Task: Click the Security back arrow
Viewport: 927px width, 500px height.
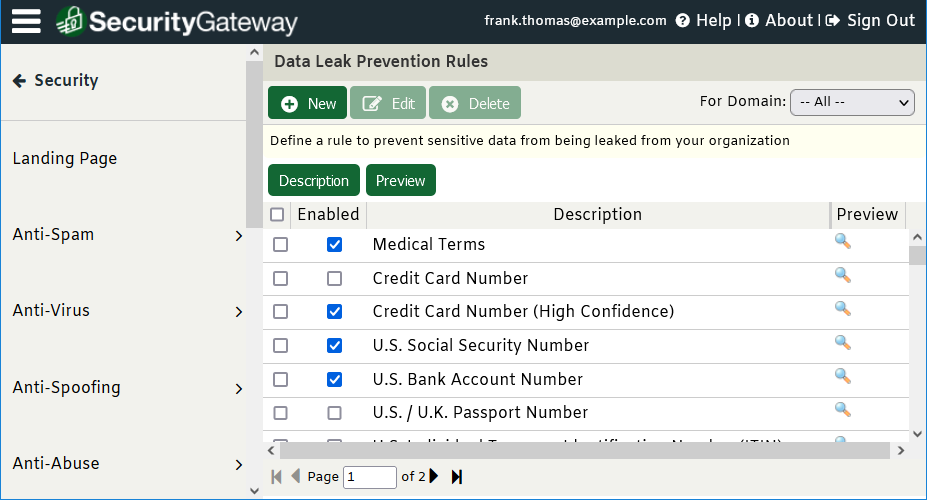Action: click(x=20, y=80)
